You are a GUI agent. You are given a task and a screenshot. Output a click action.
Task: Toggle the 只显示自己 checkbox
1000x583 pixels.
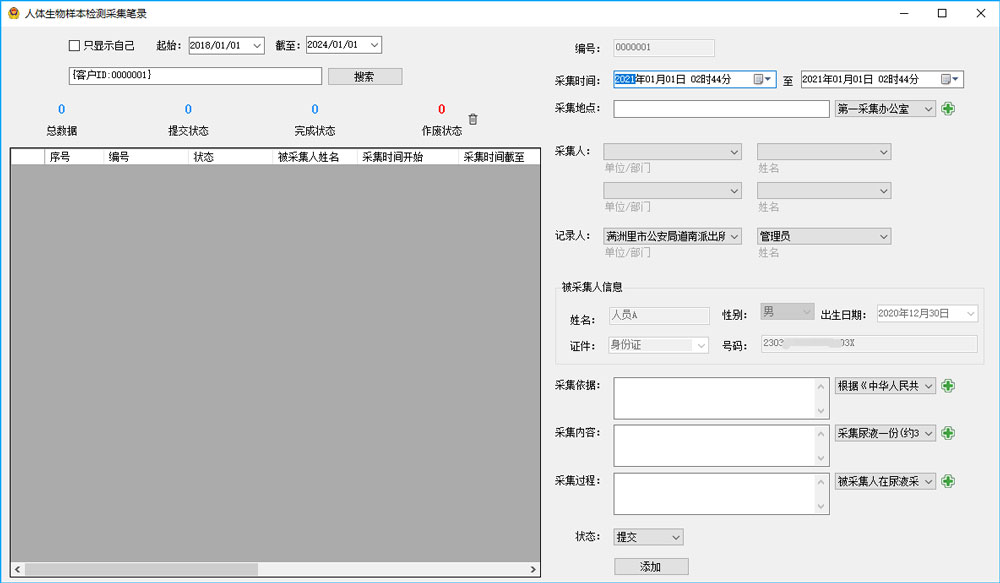(x=74, y=45)
